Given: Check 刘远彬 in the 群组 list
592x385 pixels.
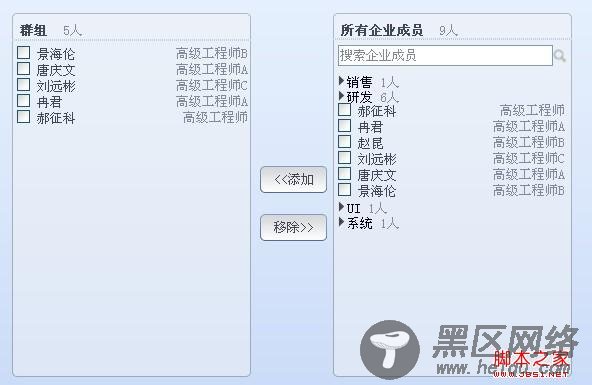Looking at the screenshot, I should pyautogui.click(x=23, y=85).
